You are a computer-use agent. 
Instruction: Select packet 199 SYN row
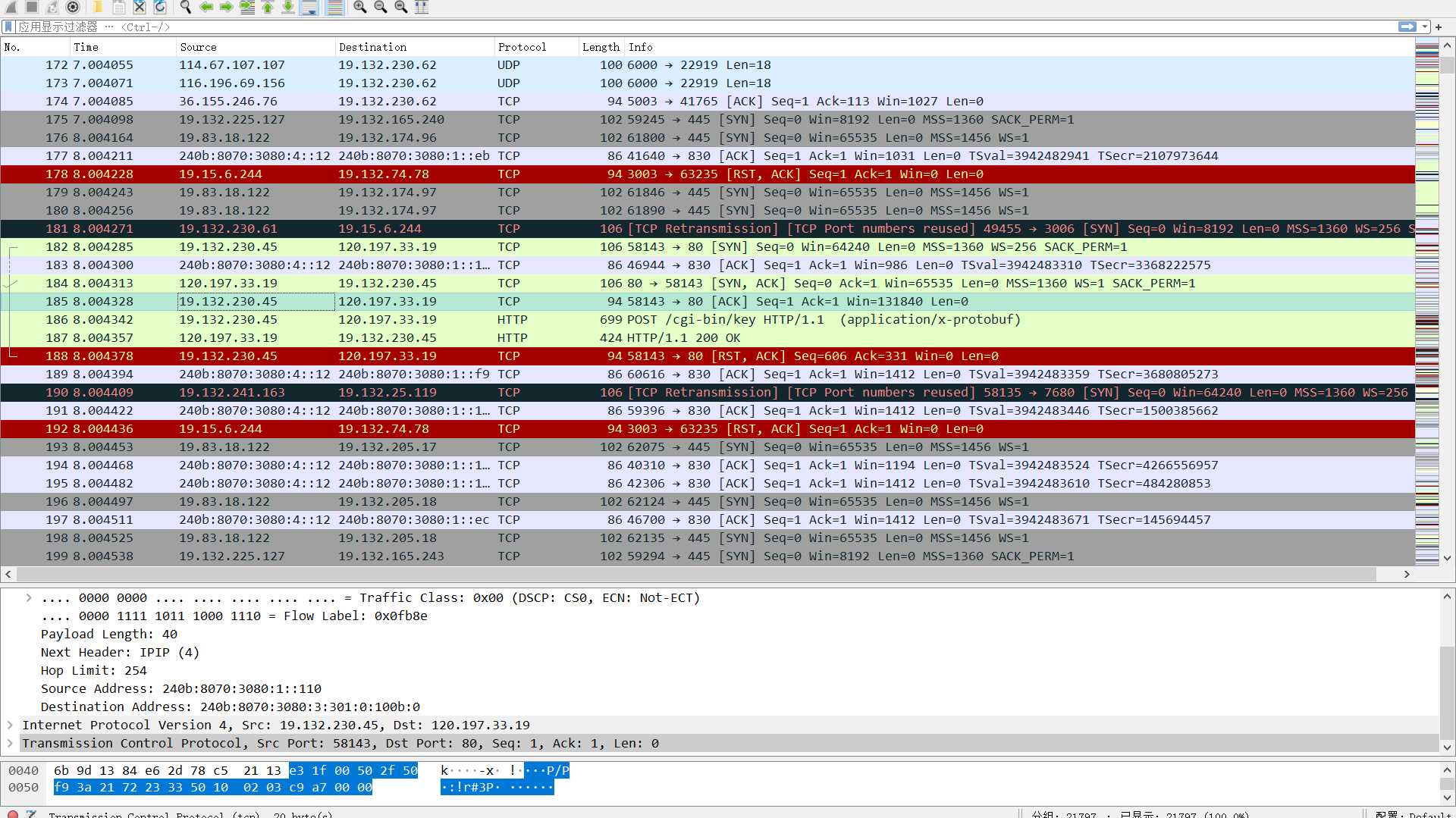click(x=708, y=556)
